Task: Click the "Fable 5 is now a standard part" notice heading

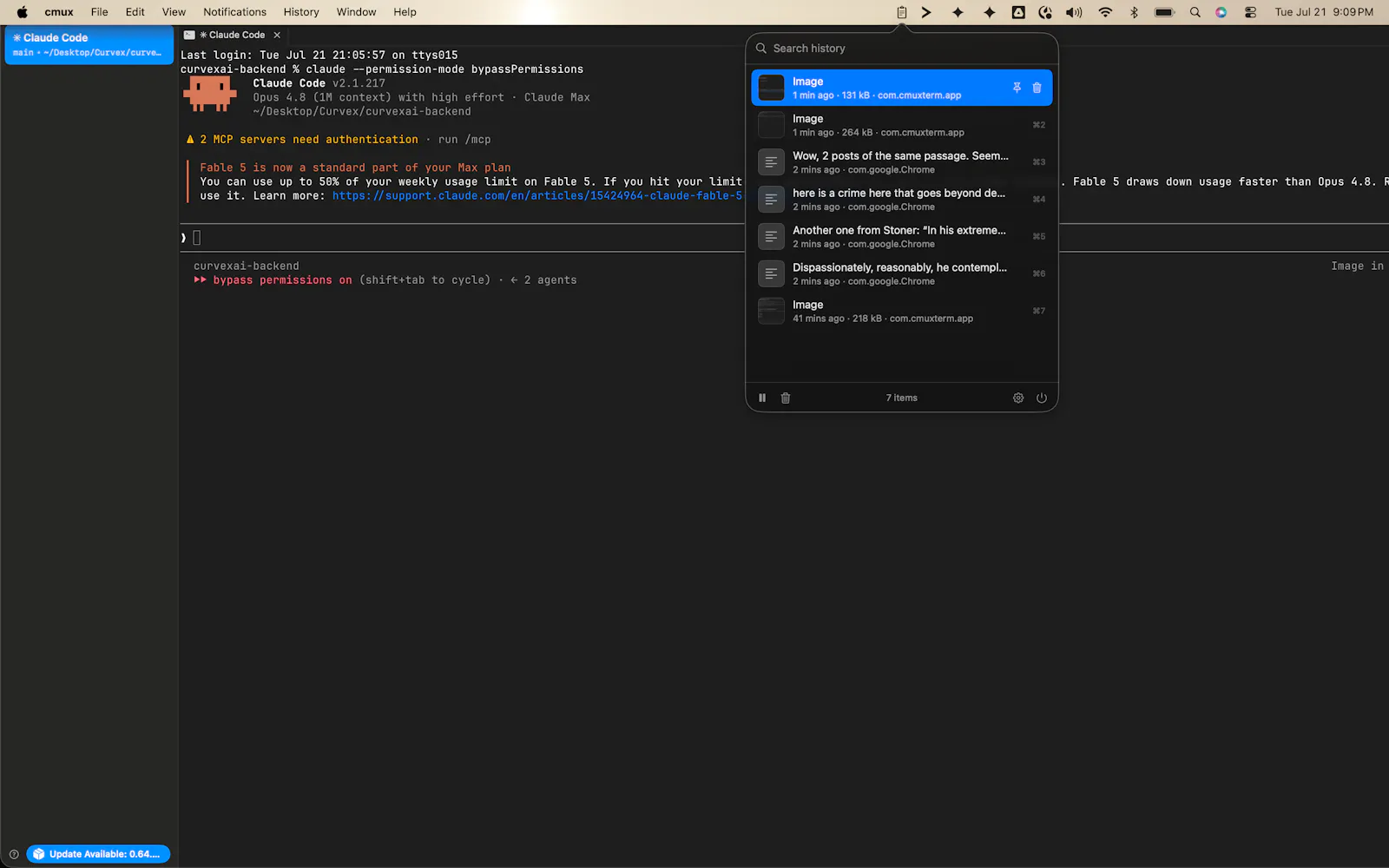Action: coord(355,168)
